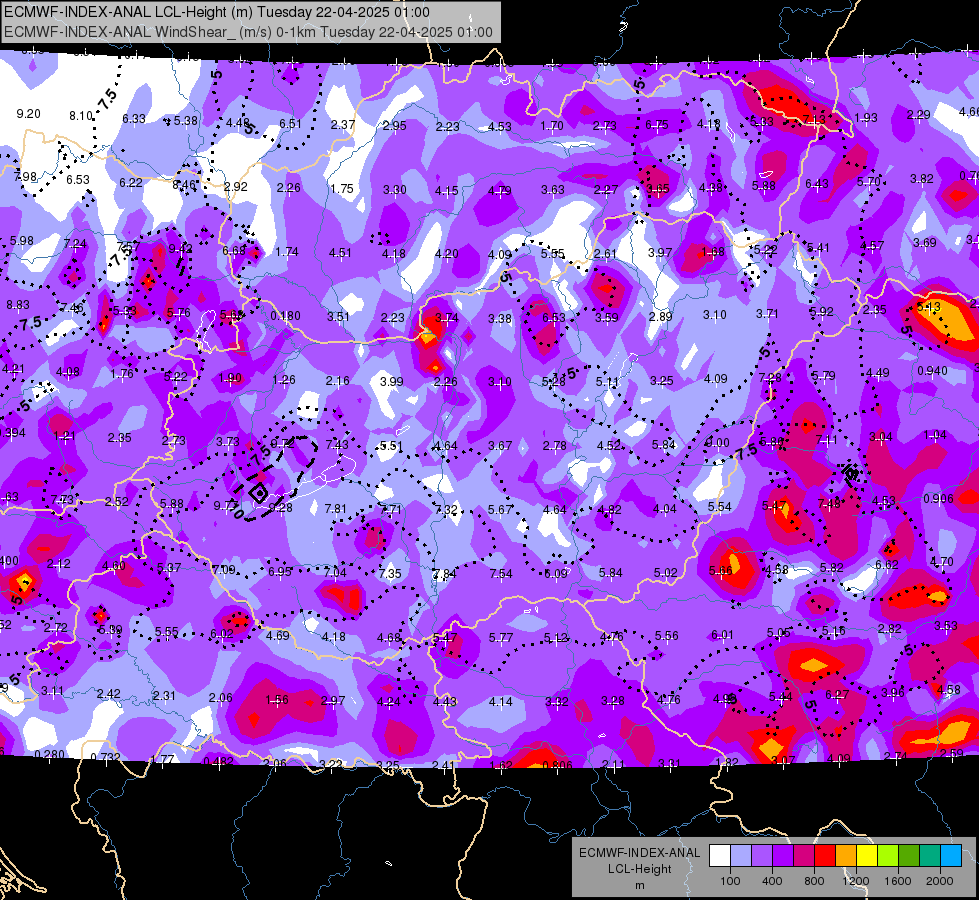
Task: Click the black diamond marker on map
Action: pos(258,493)
